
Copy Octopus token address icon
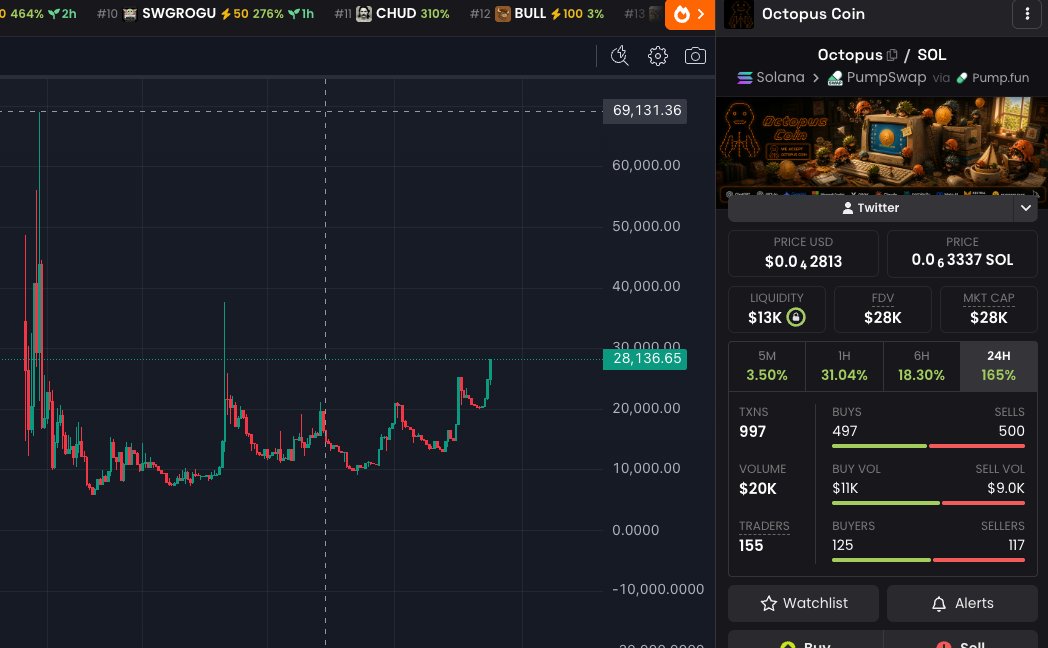[x=892, y=55]
